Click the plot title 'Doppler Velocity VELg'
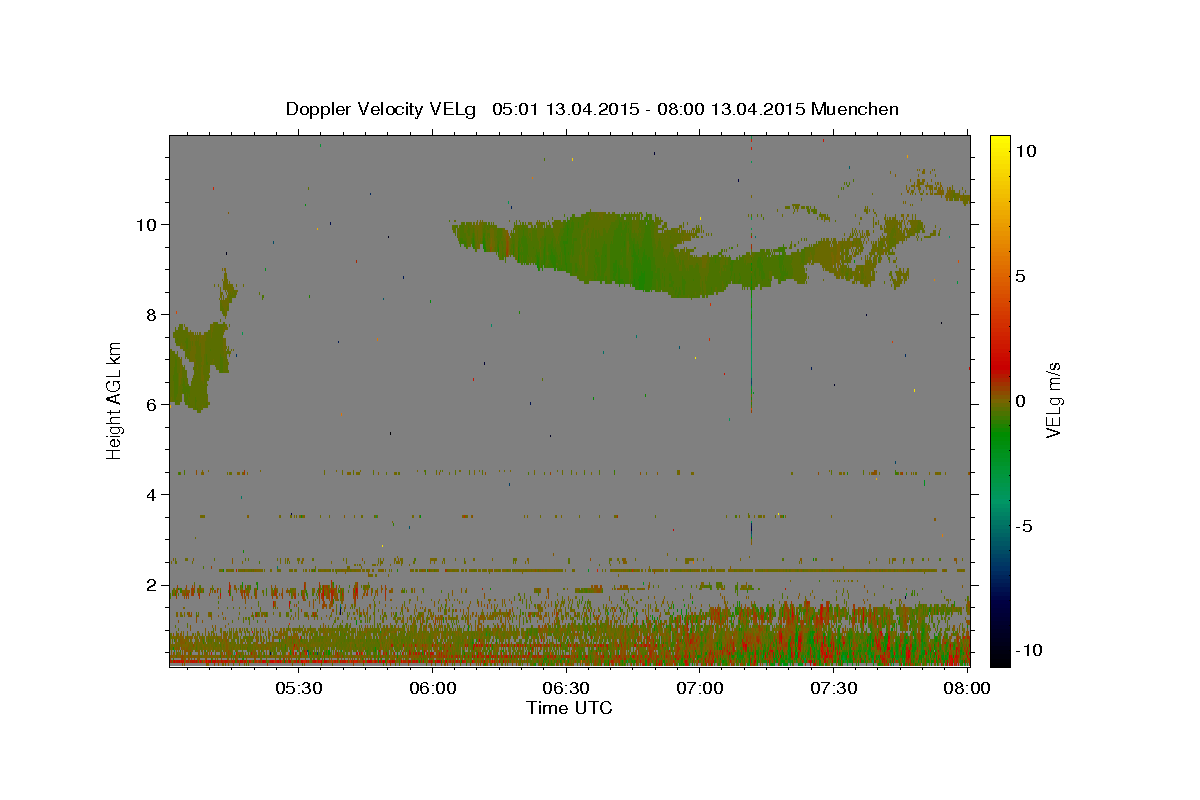The image size is (1200, 800). [383, 109]
